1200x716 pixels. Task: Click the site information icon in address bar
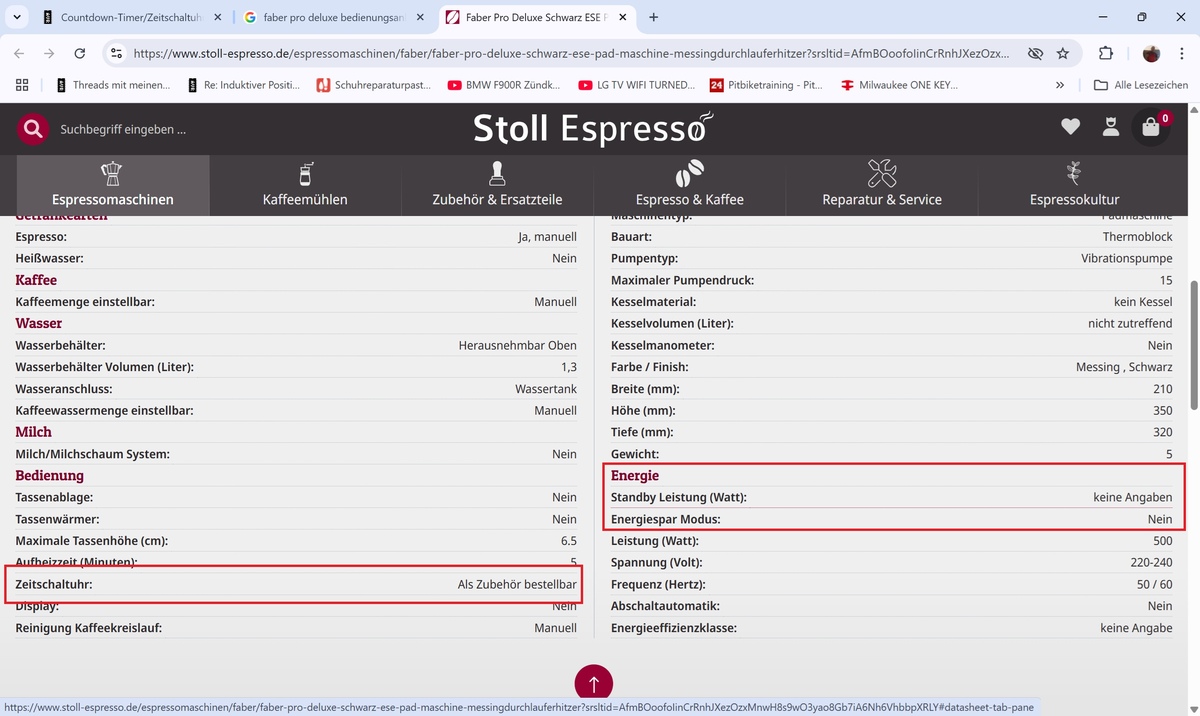[116, 54]
